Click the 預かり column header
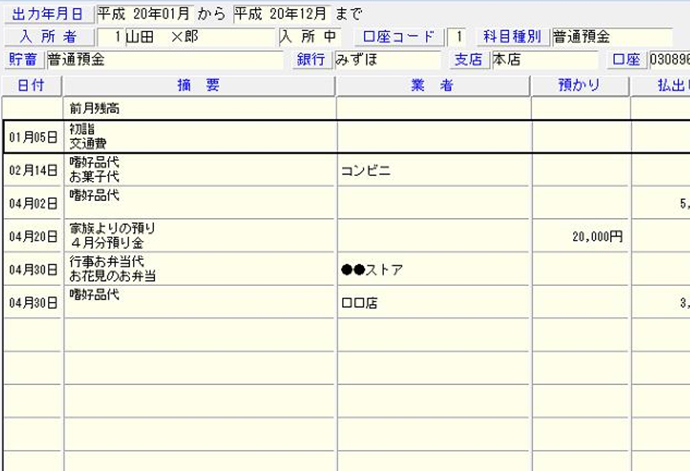The image size is (690, 471). 580,85
